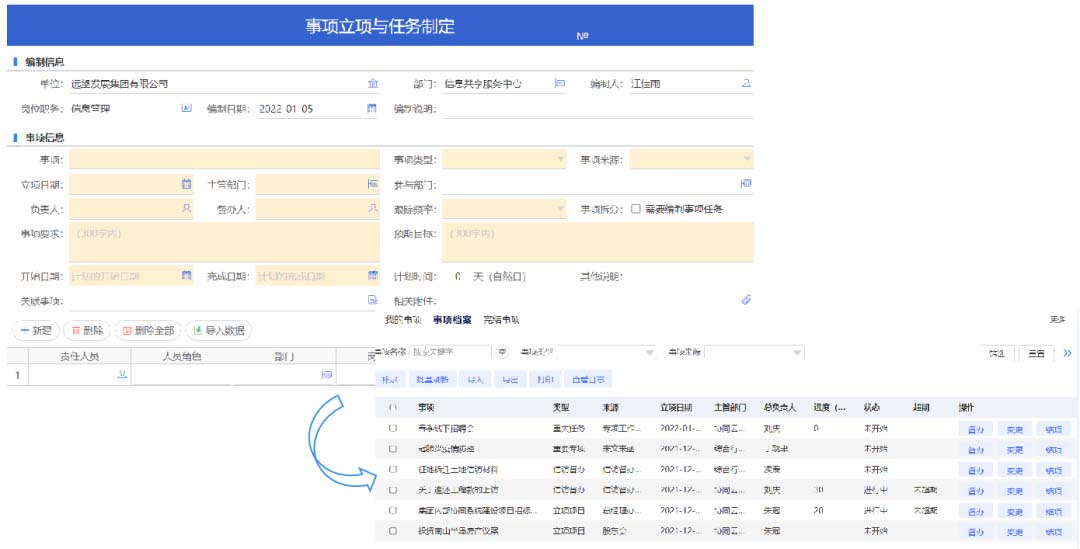Tick the checkbox for the 2022-01 重大任务 row
This screenshot has width=1080, height=549.
[393, 428]
